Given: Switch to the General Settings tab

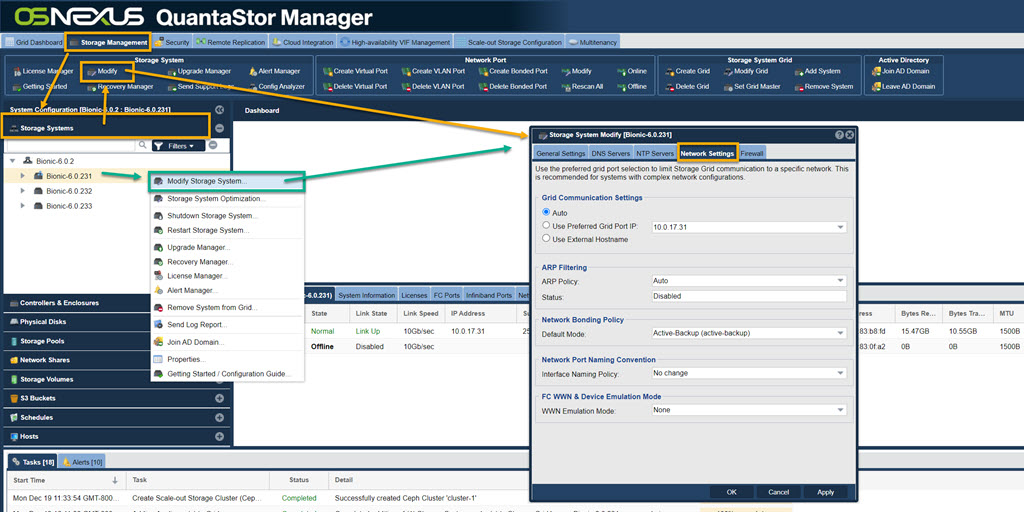Looking at the screenshot, I should [x=560, y=153].
